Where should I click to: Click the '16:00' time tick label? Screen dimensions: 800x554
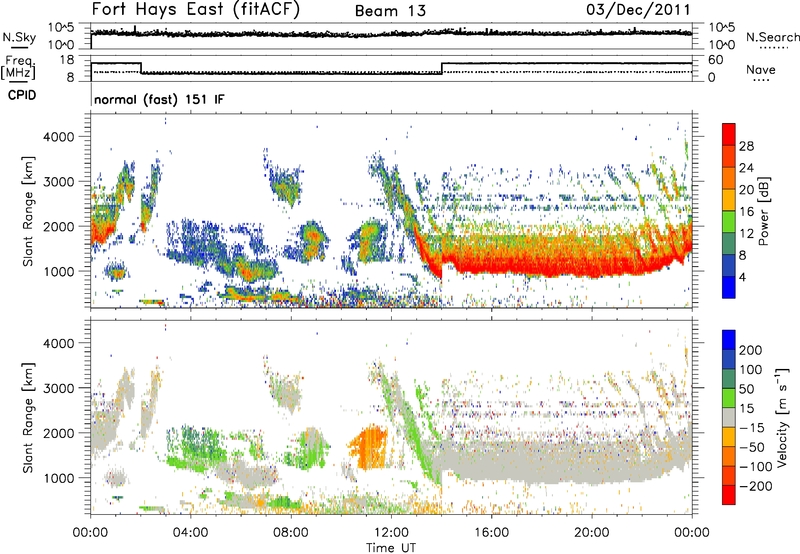click(x=491, y=533)
